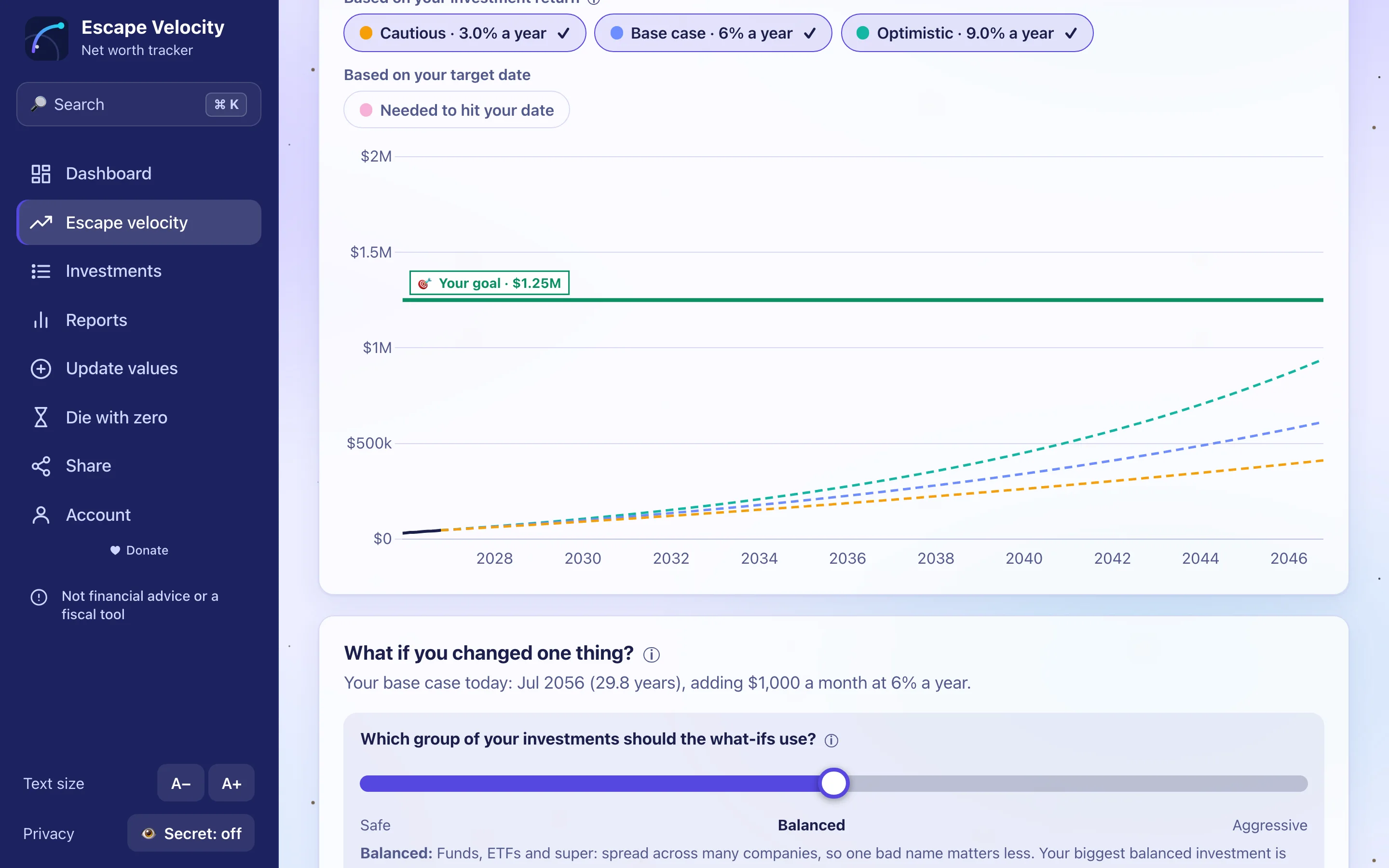Enable 'Needed to hit your date' line
This screenshot has width=1389, height=868.
tap(456, 109)
